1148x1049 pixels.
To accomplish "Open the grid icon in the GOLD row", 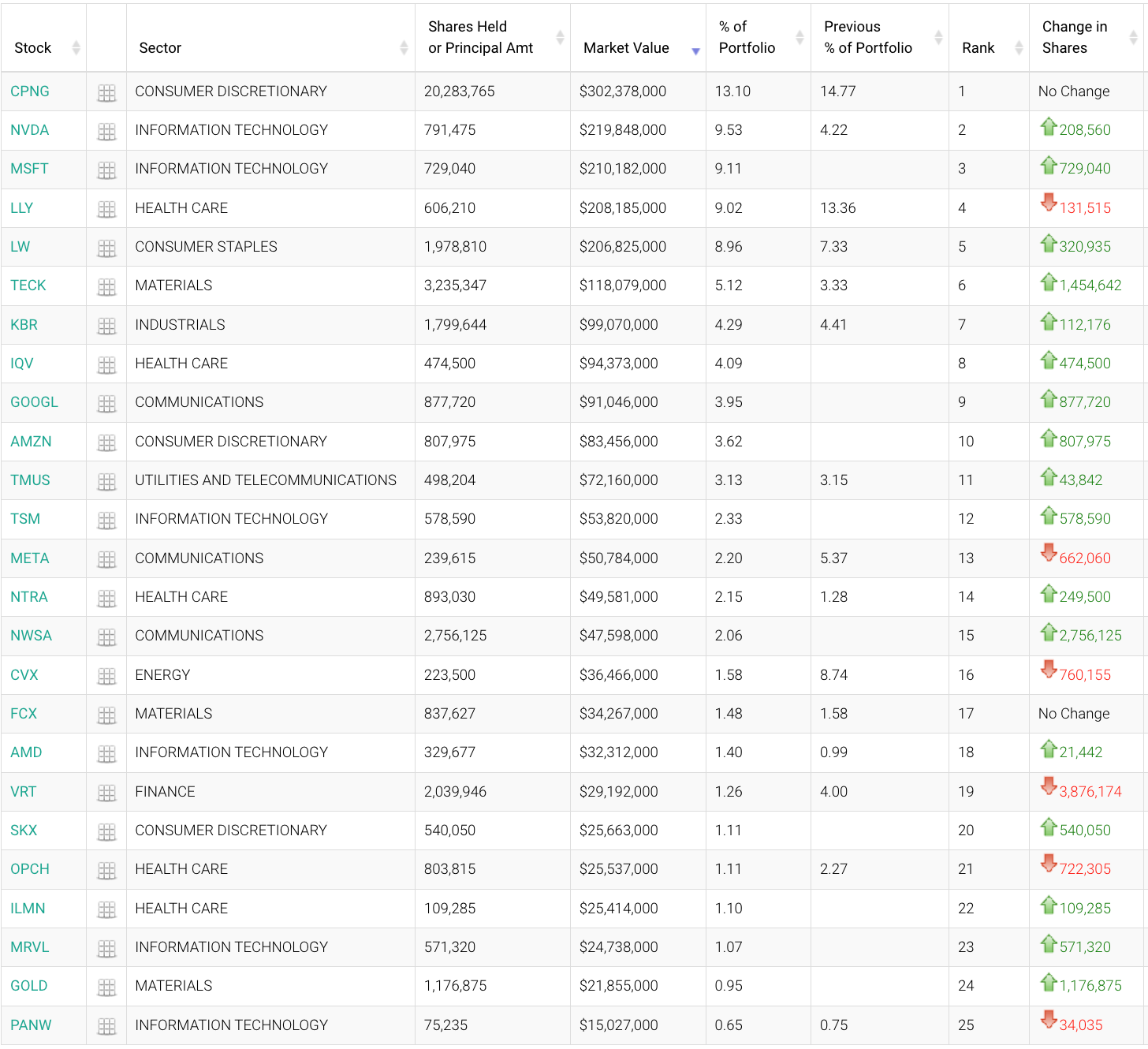I will [106, 987].
